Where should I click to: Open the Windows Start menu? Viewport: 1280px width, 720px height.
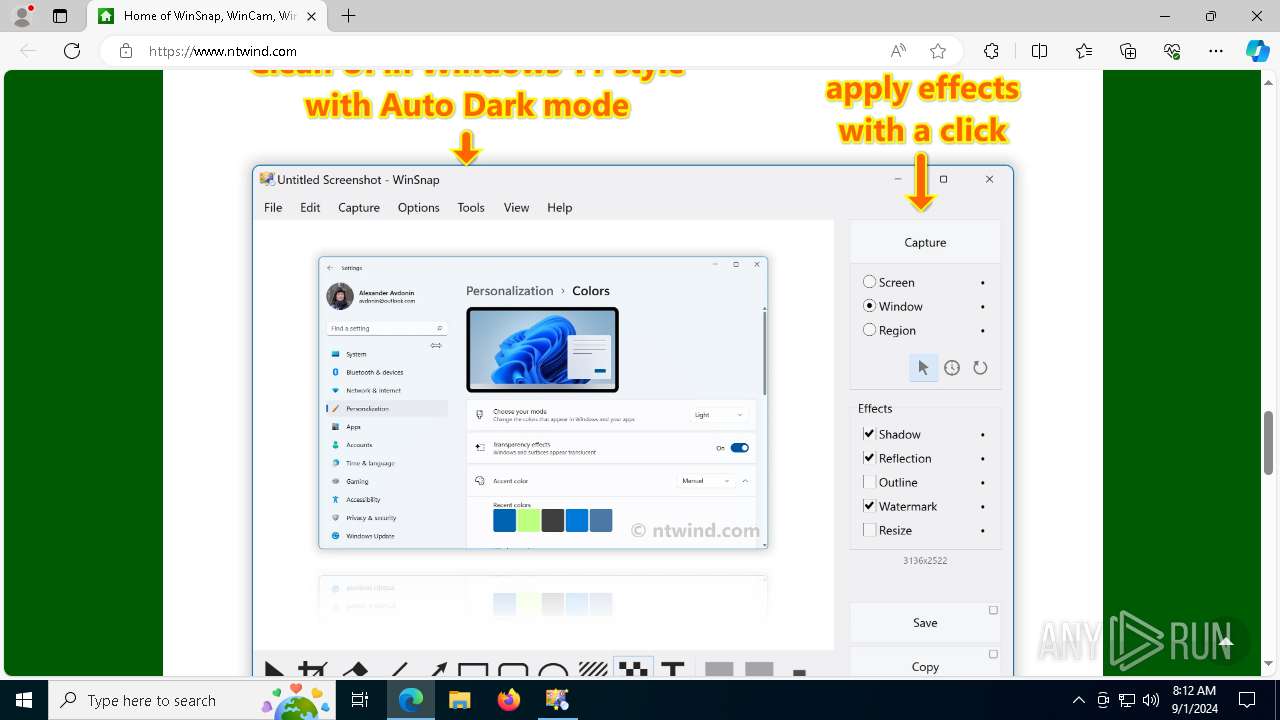point(24,700)
